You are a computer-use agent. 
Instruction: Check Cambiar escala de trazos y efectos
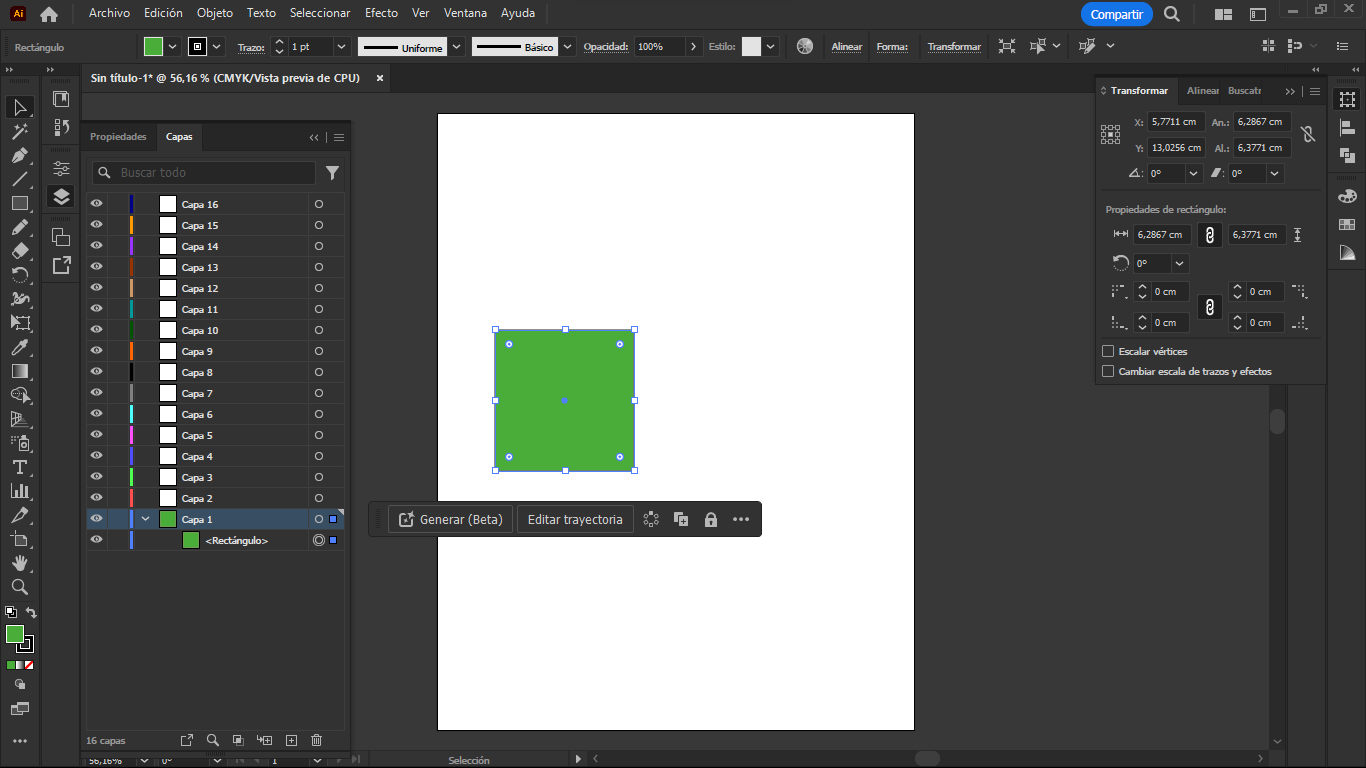(x=1107, y=371)
